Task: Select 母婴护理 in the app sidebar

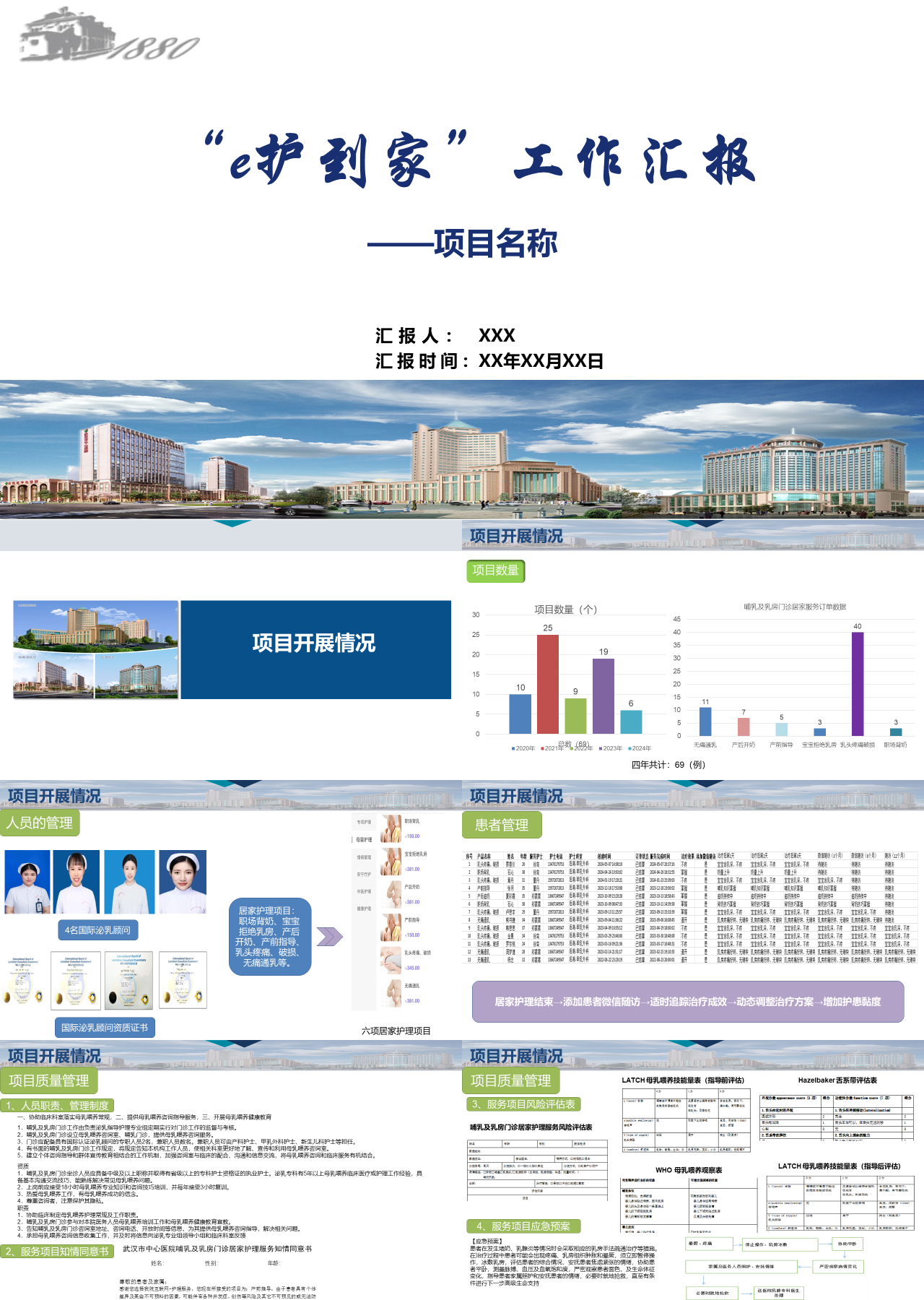Action: [364, 839]
